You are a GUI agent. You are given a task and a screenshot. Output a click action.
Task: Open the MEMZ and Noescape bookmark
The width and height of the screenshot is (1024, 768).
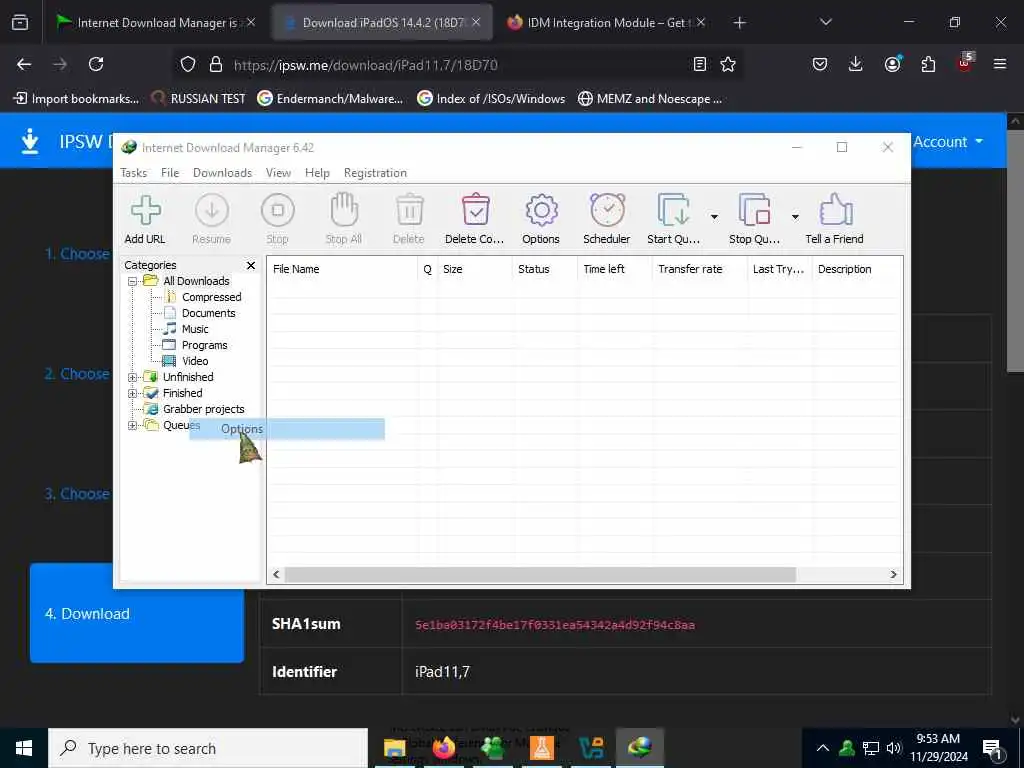tap(650, 99)
